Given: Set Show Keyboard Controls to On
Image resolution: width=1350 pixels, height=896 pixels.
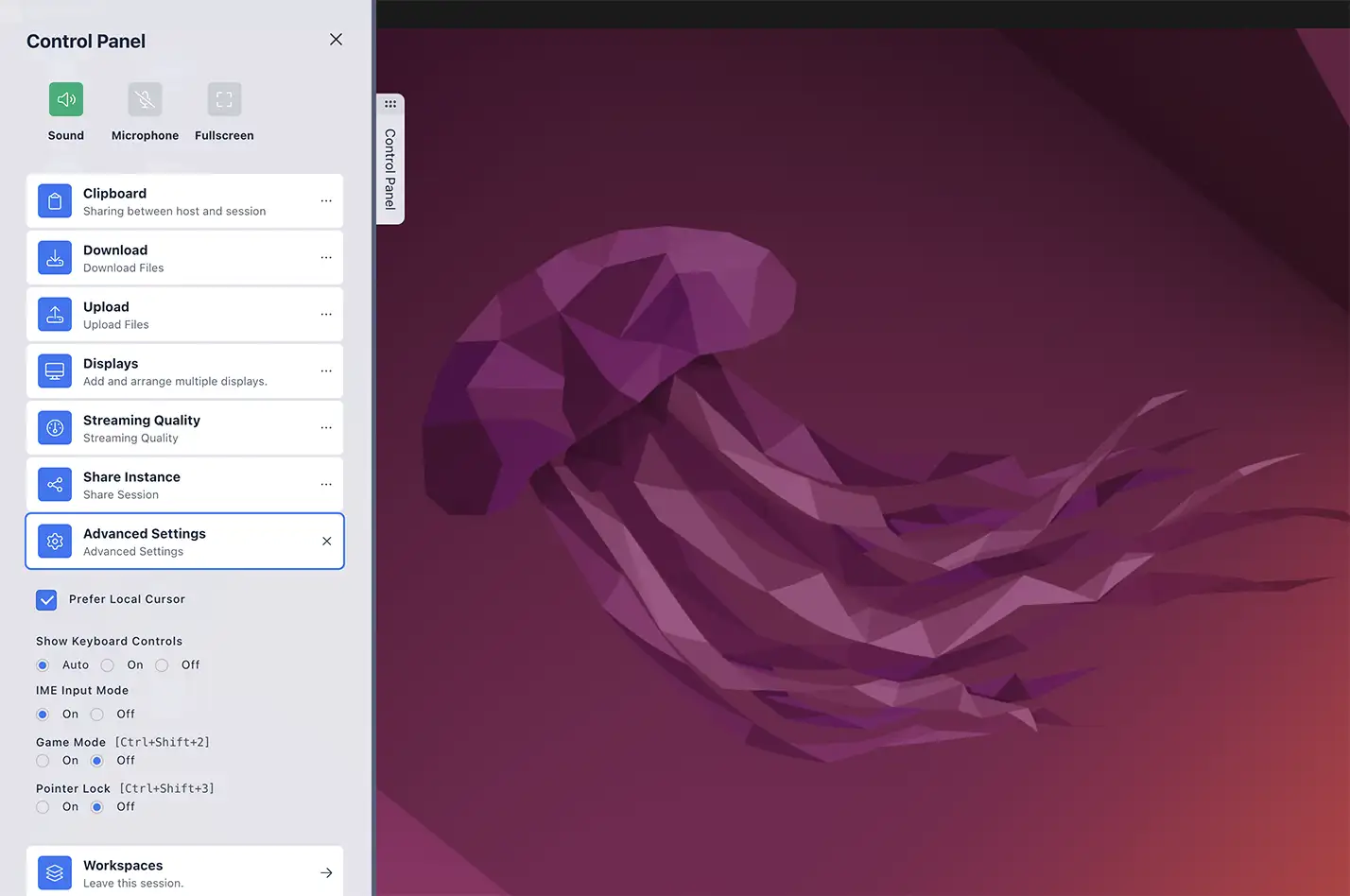Looking at the screenshot, I should [x=107, y=665].
